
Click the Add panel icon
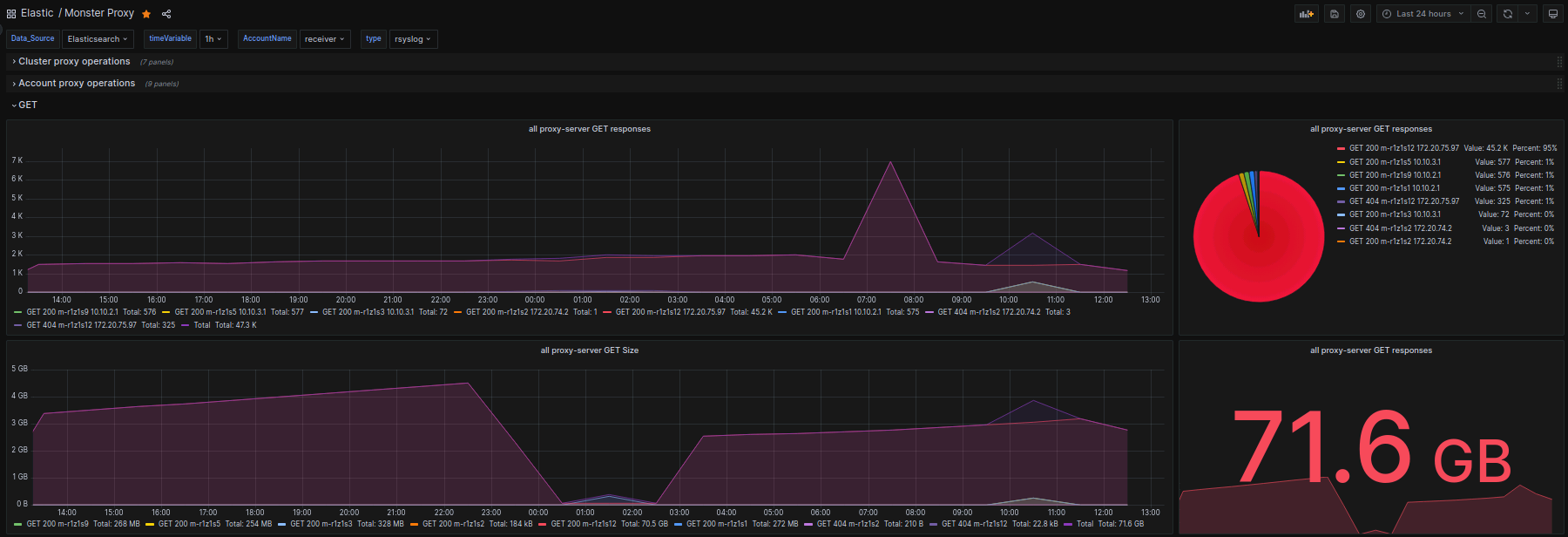click(1306, 14)
